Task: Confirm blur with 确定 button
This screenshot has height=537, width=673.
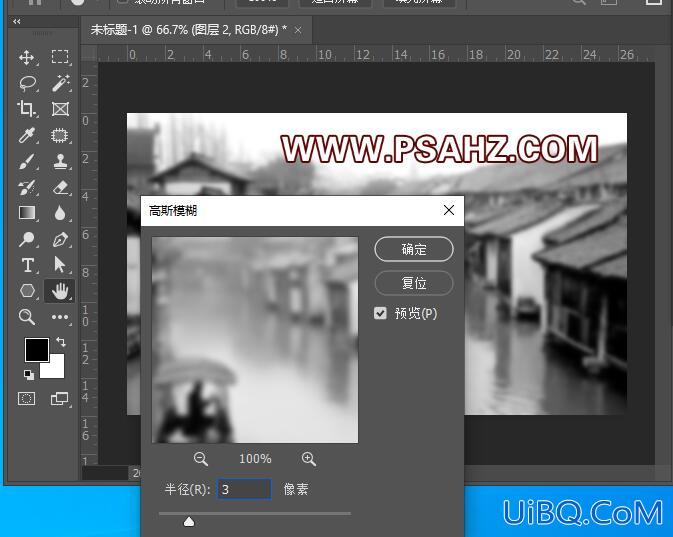Action: pyautogui.click(x=414, y=249)
